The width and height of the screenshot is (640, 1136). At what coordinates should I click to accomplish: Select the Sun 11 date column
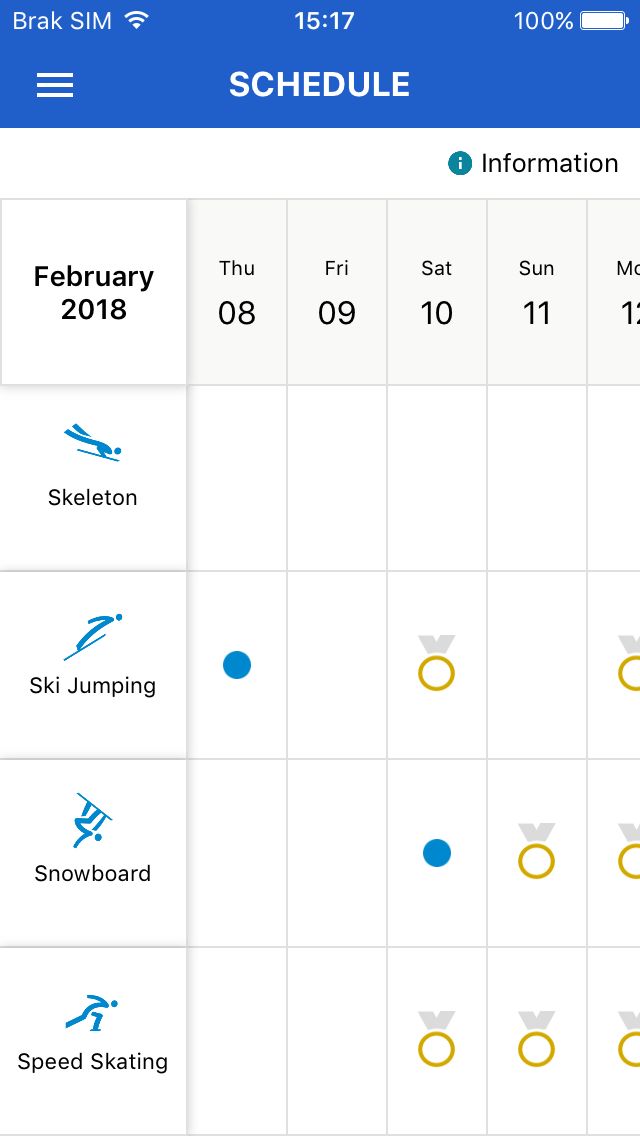(x=537, y=293)
